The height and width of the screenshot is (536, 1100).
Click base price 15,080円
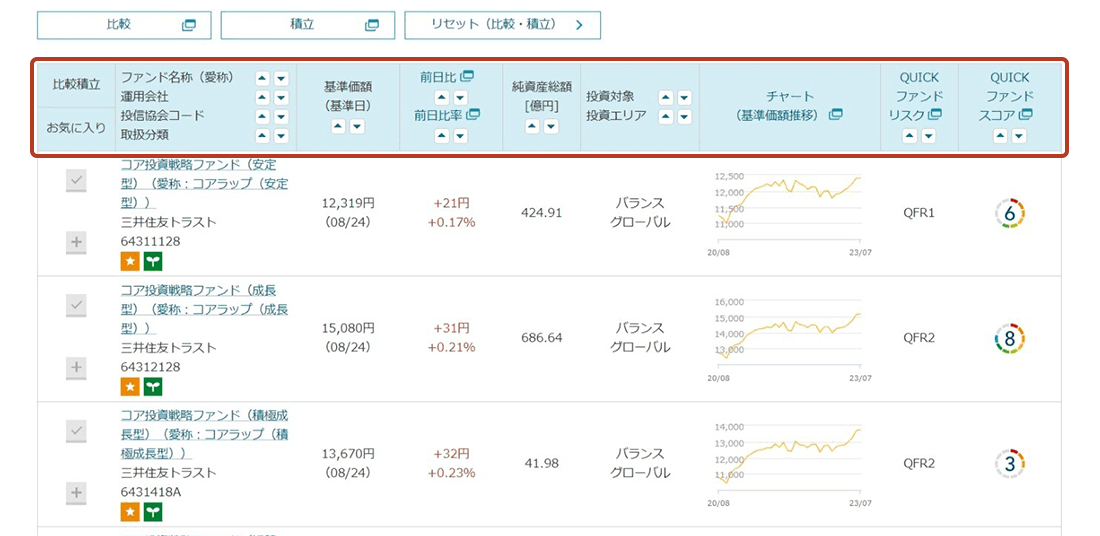pyautogui.click(x=348, y=328)
